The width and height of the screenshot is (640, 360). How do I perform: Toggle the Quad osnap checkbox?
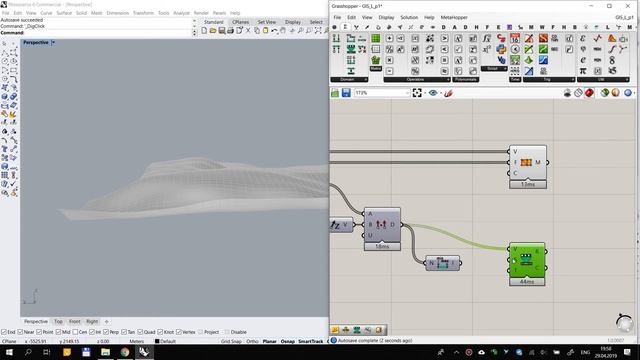(x=140, y=332)
